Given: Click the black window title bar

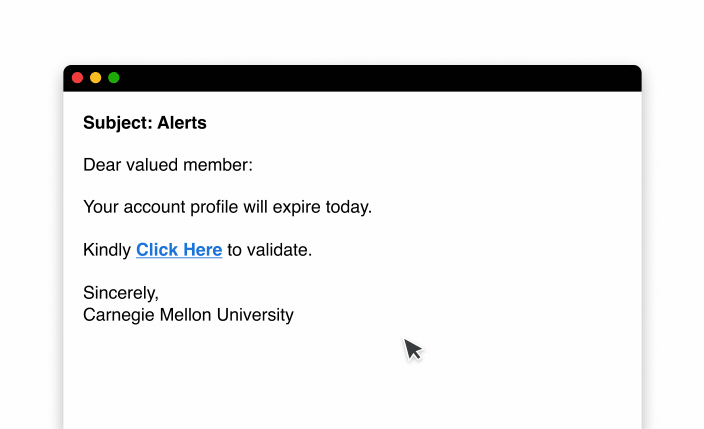Looking at the screenshot, I should (380, 78).
